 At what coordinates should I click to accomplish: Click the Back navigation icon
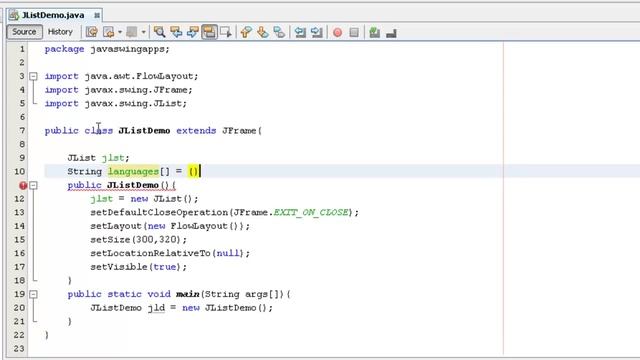click(x=109, y=32)
